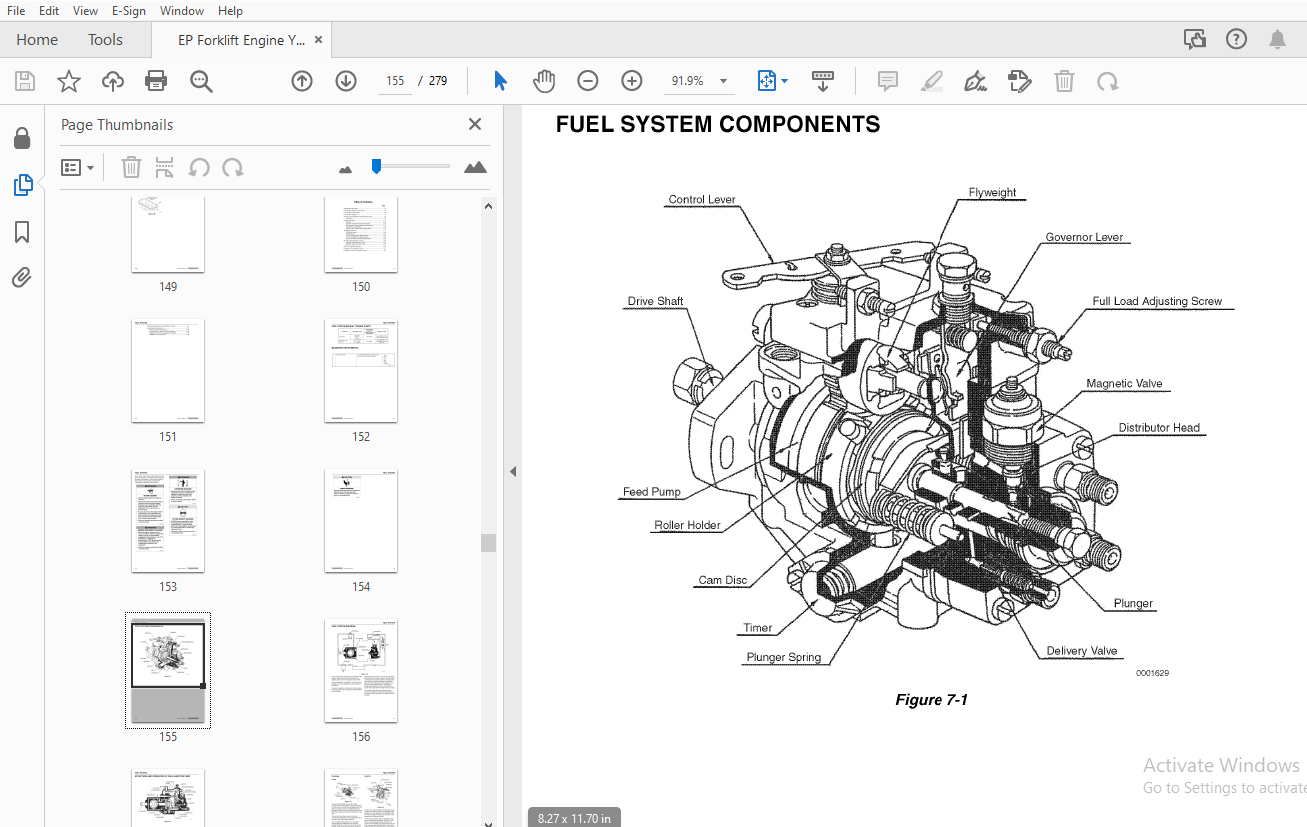The width and height of the screenshot is (1307, 827).
Task: Click the stamp tool icon
Action: pos(1019,81)
